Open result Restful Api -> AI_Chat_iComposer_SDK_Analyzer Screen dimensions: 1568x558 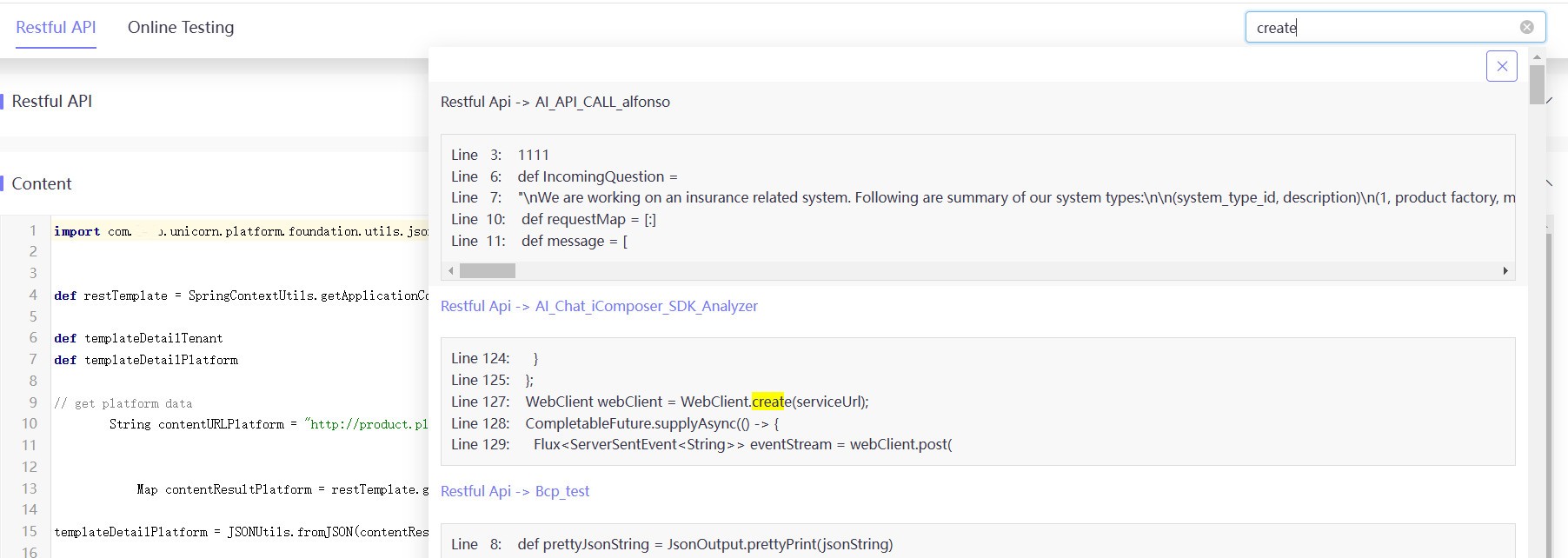[x=599, y=306]
